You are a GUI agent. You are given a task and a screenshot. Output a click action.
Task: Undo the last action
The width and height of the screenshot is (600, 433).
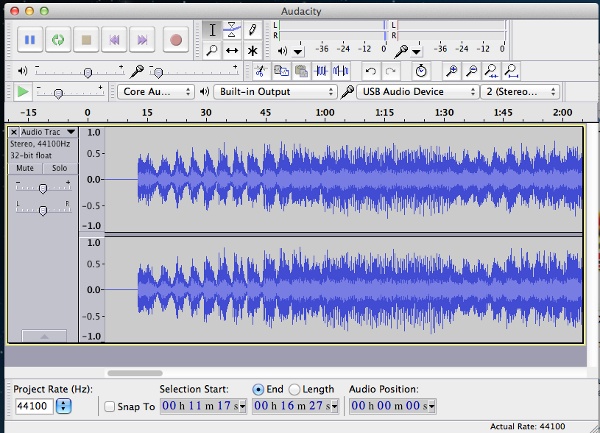point(370,71)
